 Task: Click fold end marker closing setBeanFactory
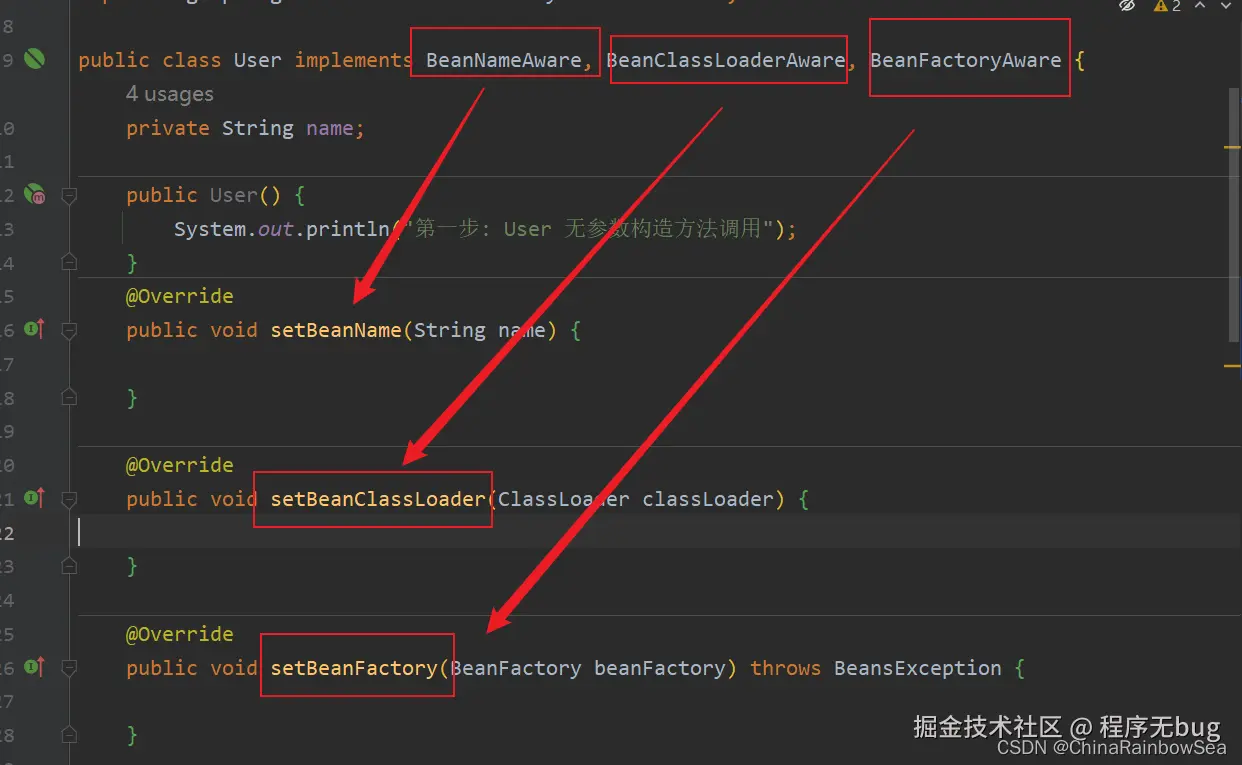click(69, 735)
